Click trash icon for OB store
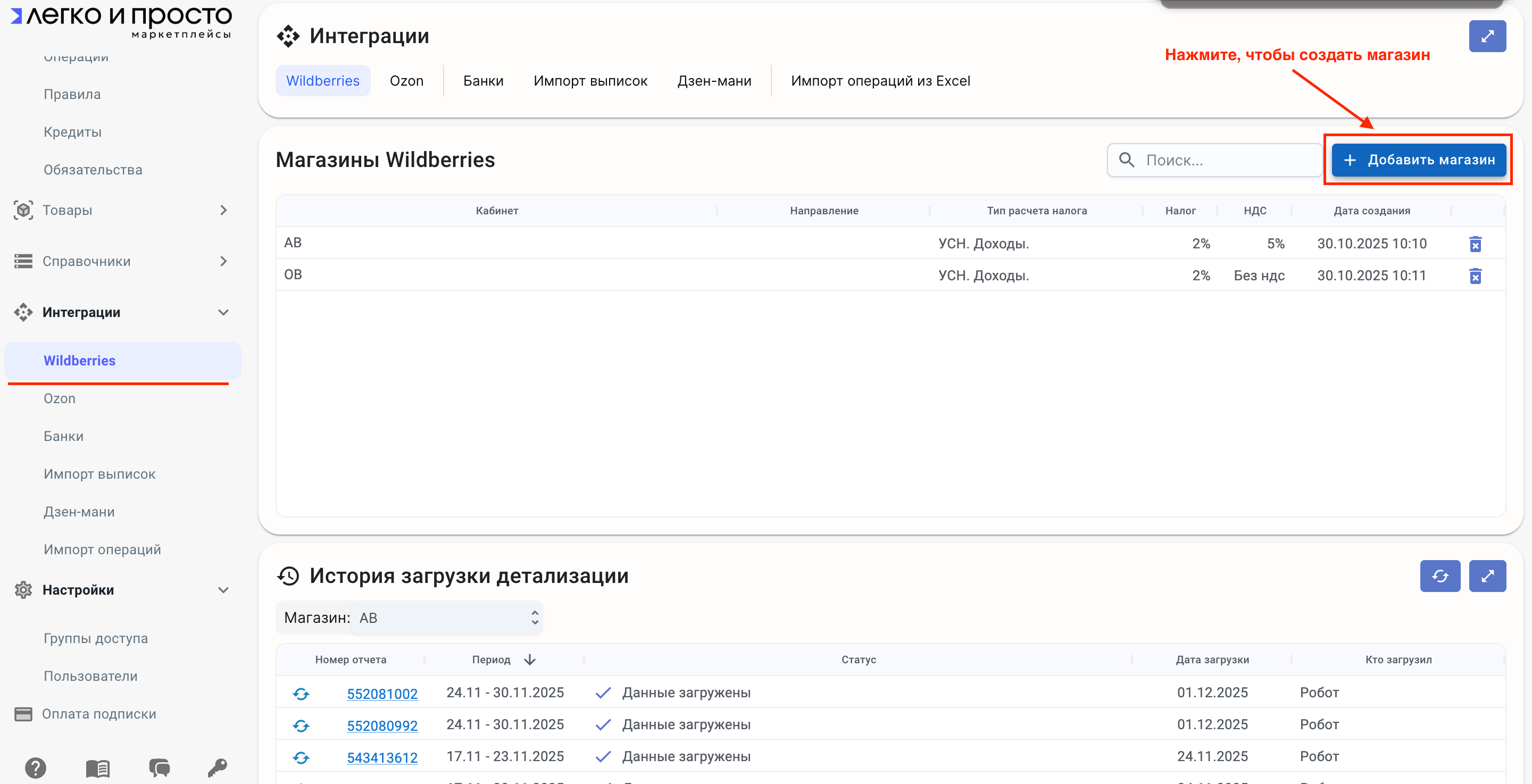The width and height of the screenshot is (1532, 784). (x=1475, y=276)
